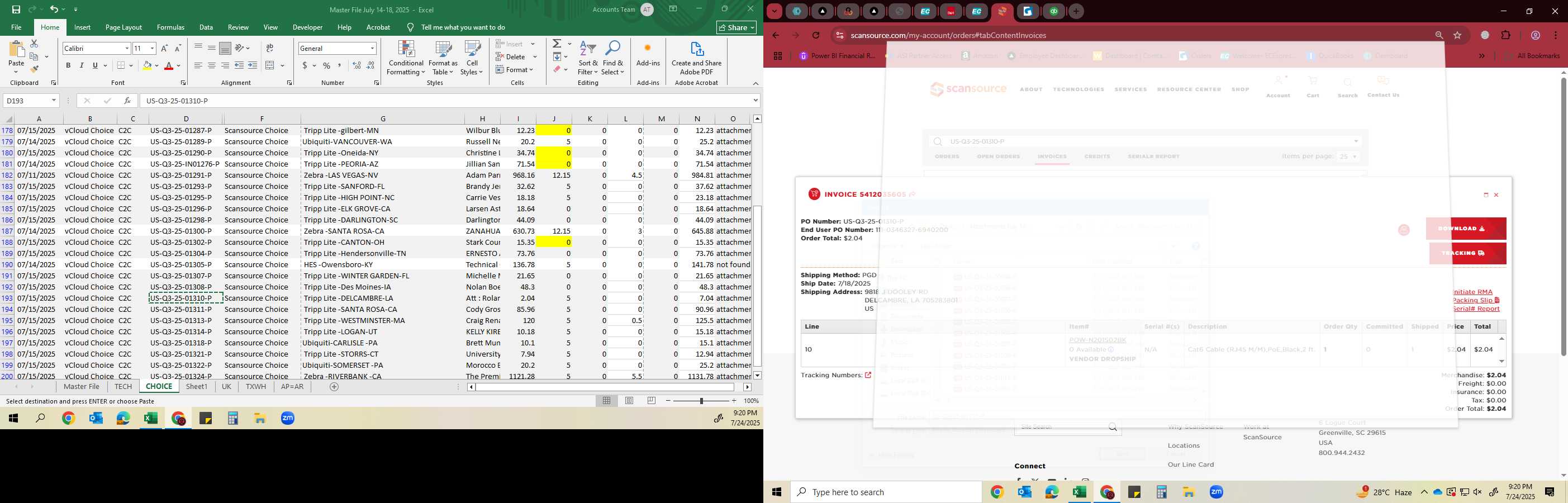Image resolution: width=1568 pixels, height=503 pixels.
Task: Open the Font Color dropdown arrow
Action: tap(178, 65)
